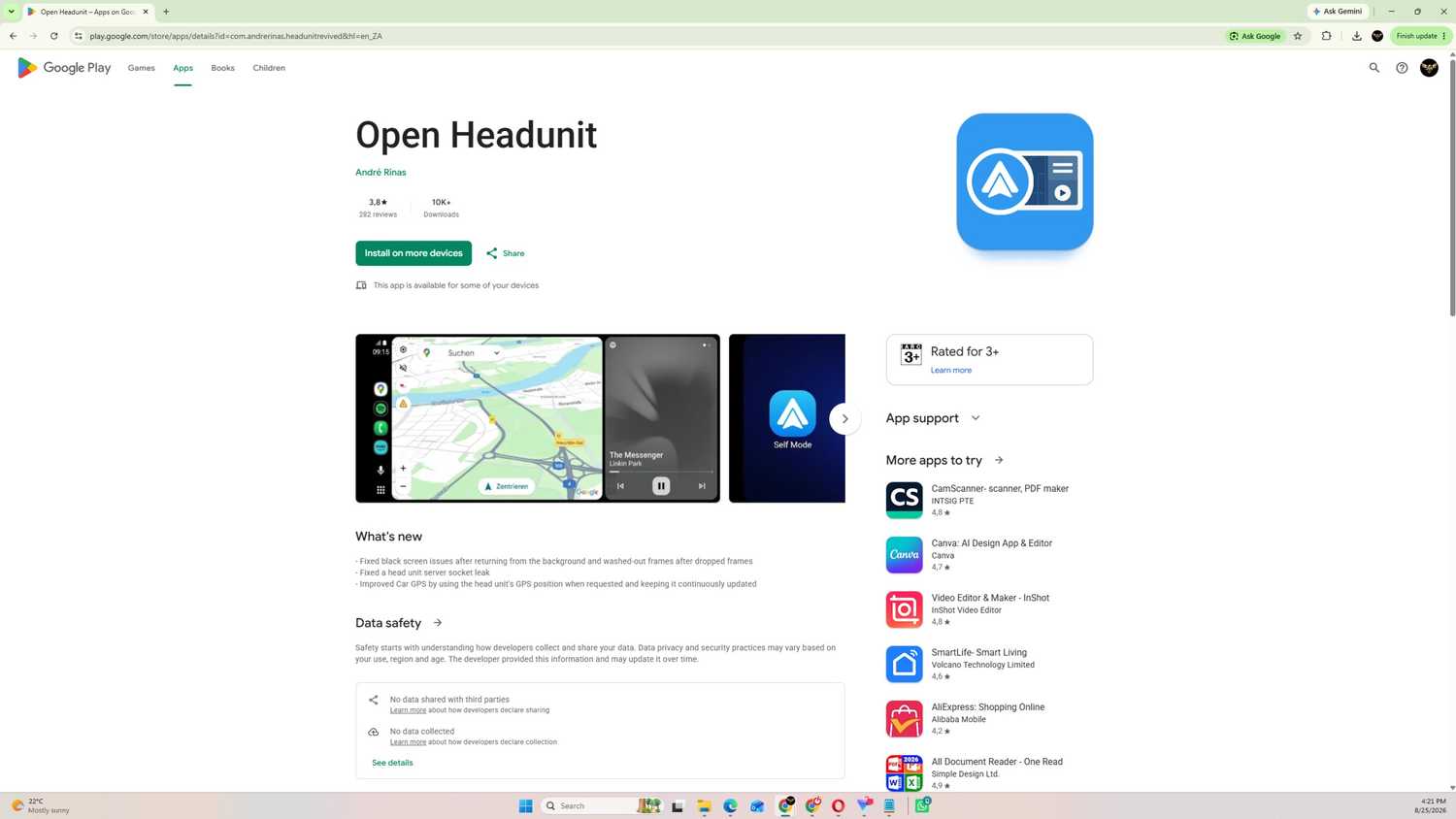Click the Ask Gemini button

(1339, 12)
